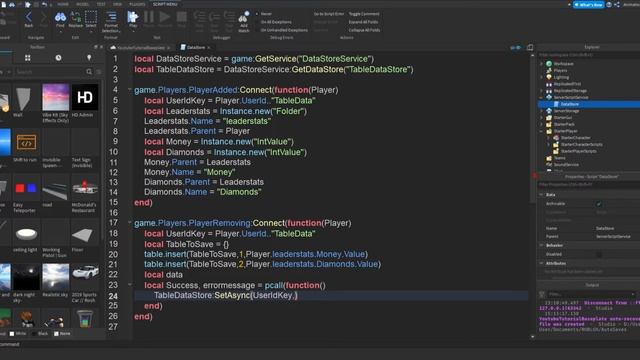Click the Add Watch icon
Image resolution: width=640 pixels, height=360 pixels.
coord(244,17)
